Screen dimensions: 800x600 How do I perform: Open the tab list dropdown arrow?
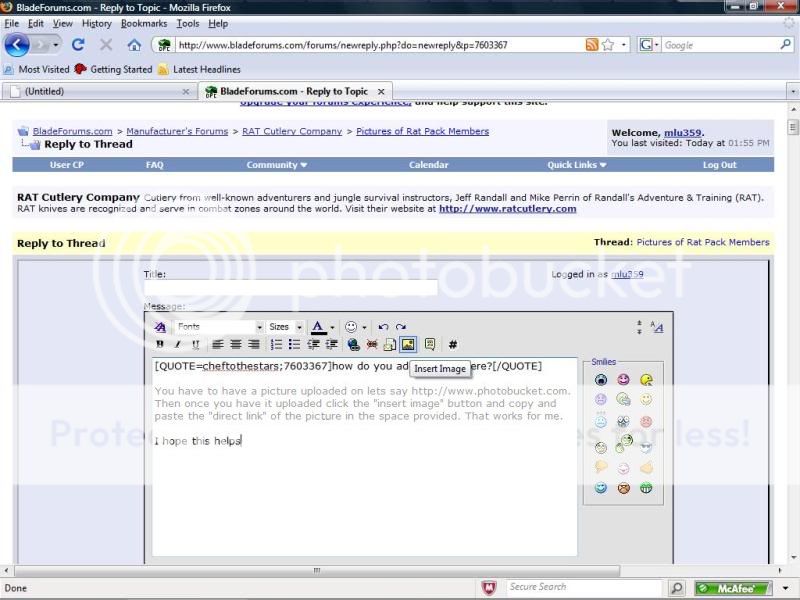(792, 92)
